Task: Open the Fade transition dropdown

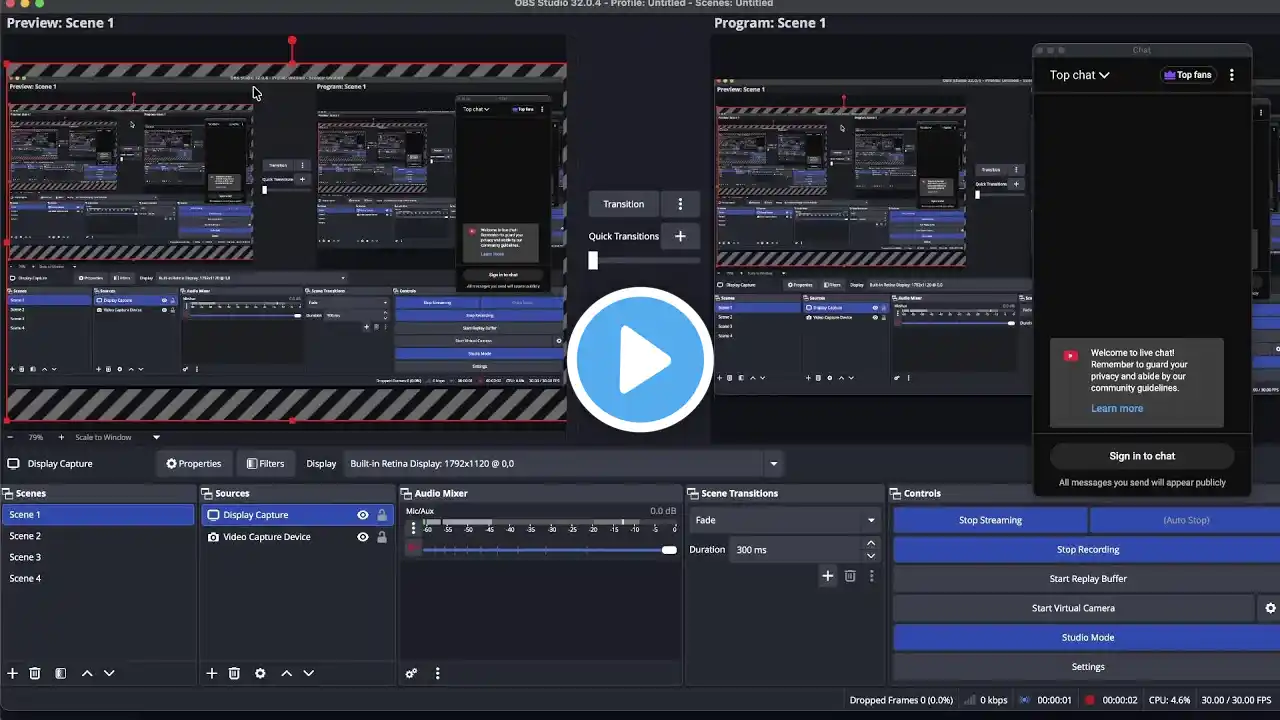Action: tap(785, 520)
